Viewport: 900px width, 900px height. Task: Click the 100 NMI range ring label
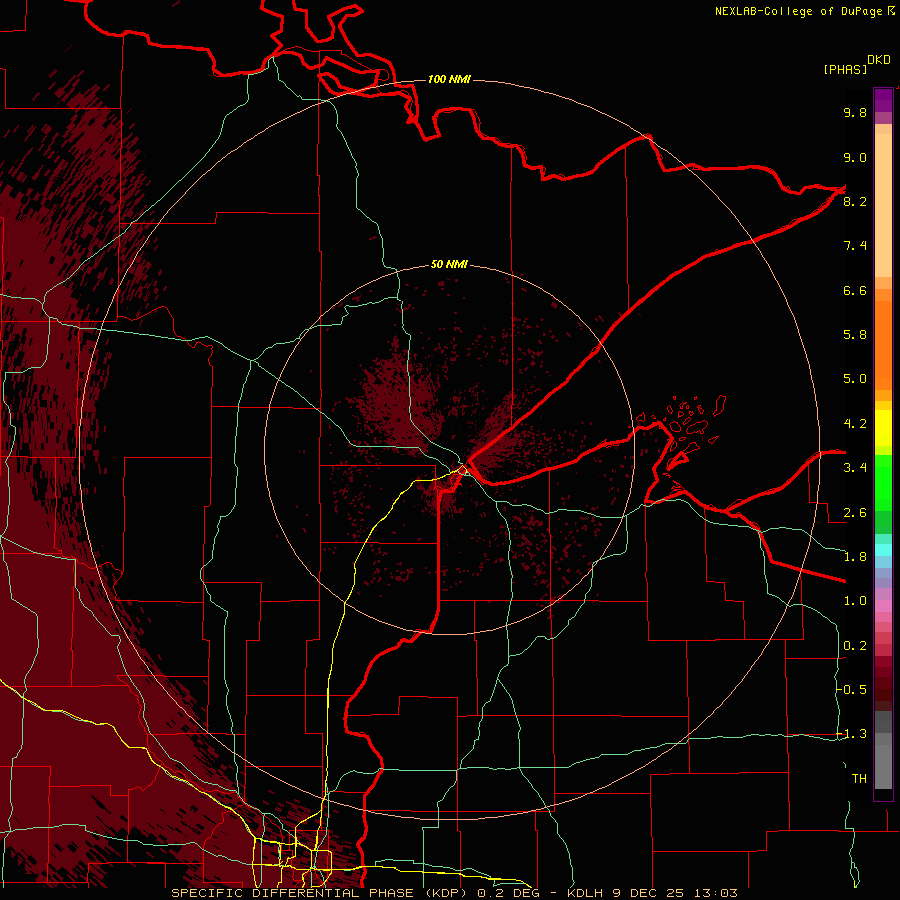(x=449, y=79)
